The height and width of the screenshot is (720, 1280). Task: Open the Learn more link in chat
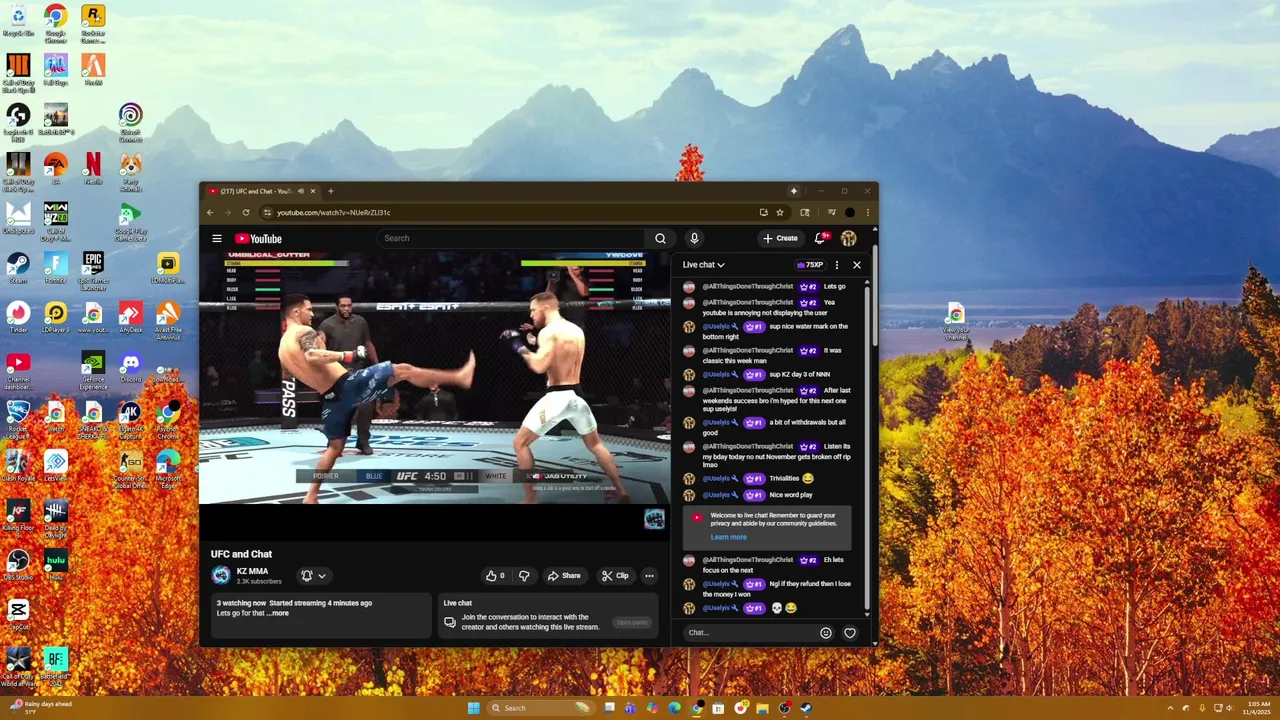point(728,537)
